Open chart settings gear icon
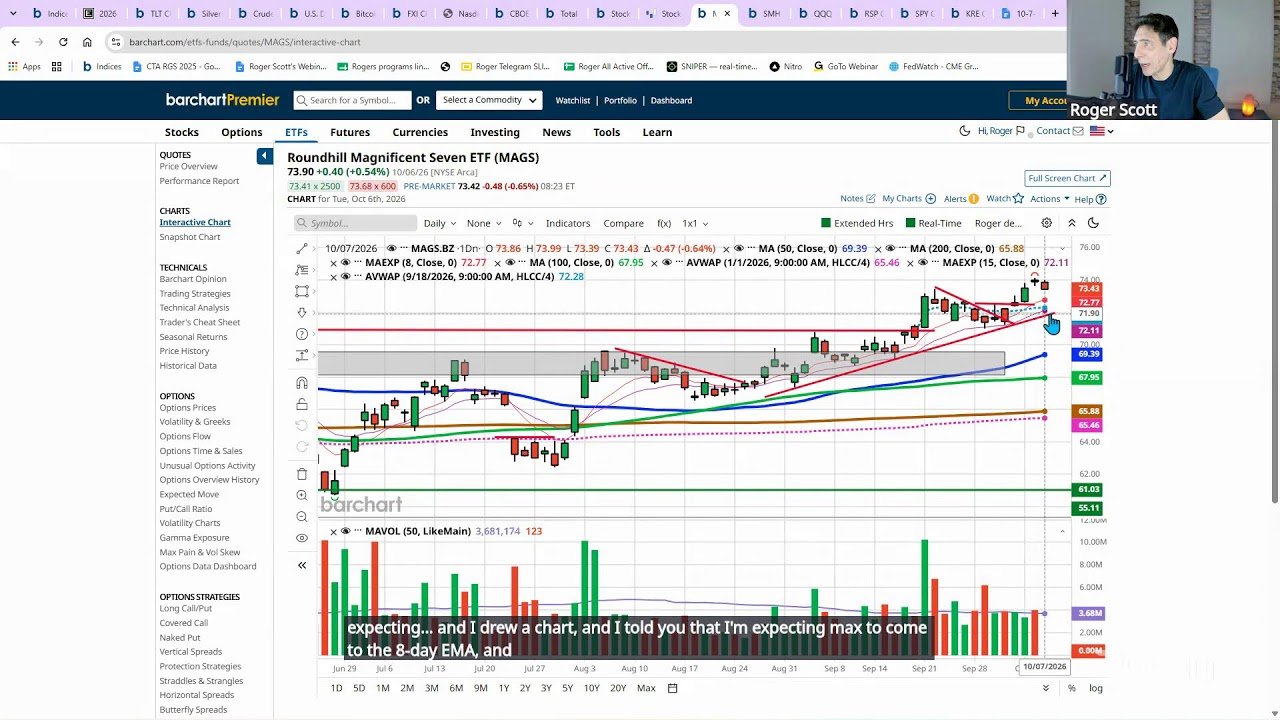Image resolution: width=1280 pixels, height=720 pixels. (x=1046, y=223)
